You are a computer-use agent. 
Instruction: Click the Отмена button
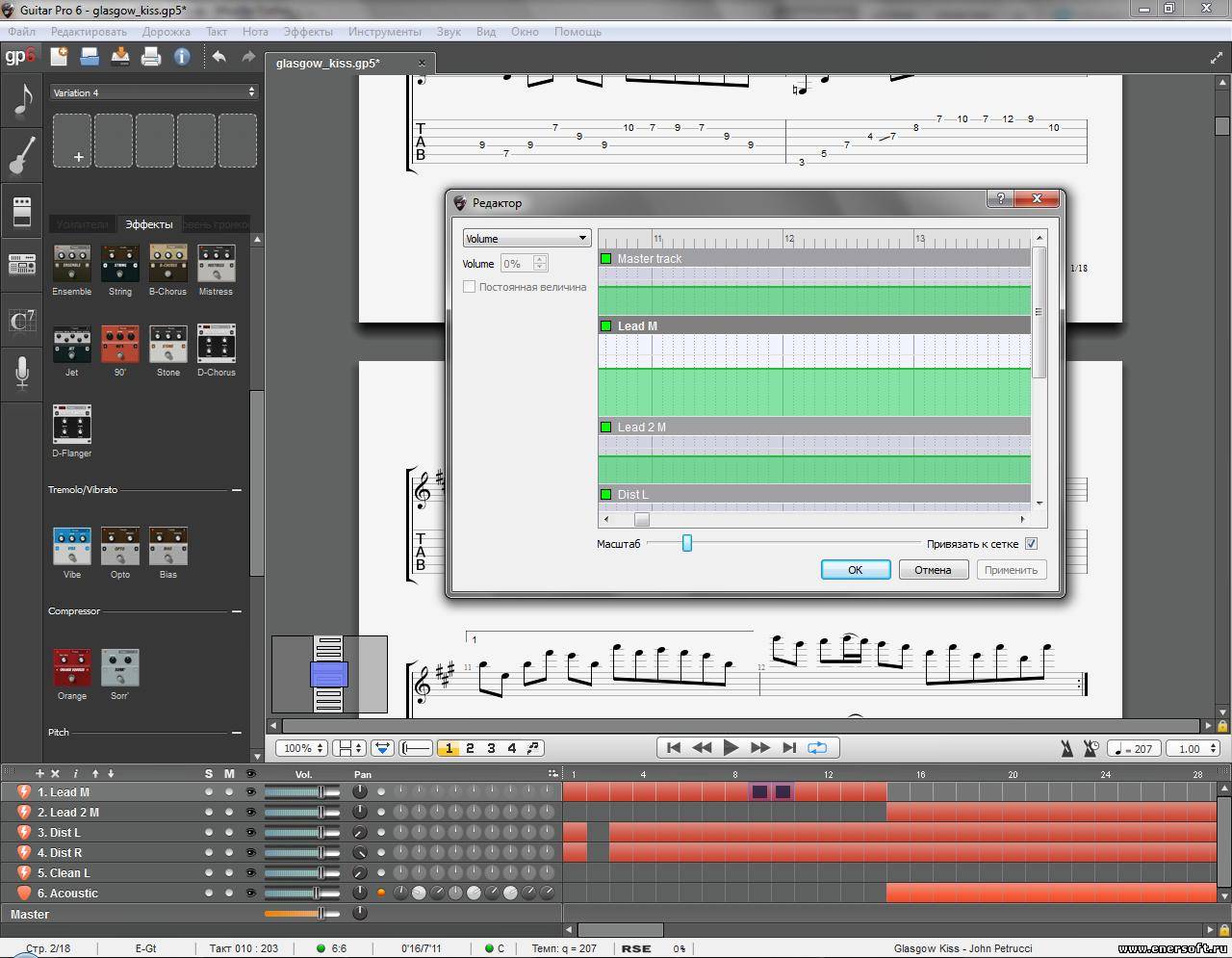933,570
